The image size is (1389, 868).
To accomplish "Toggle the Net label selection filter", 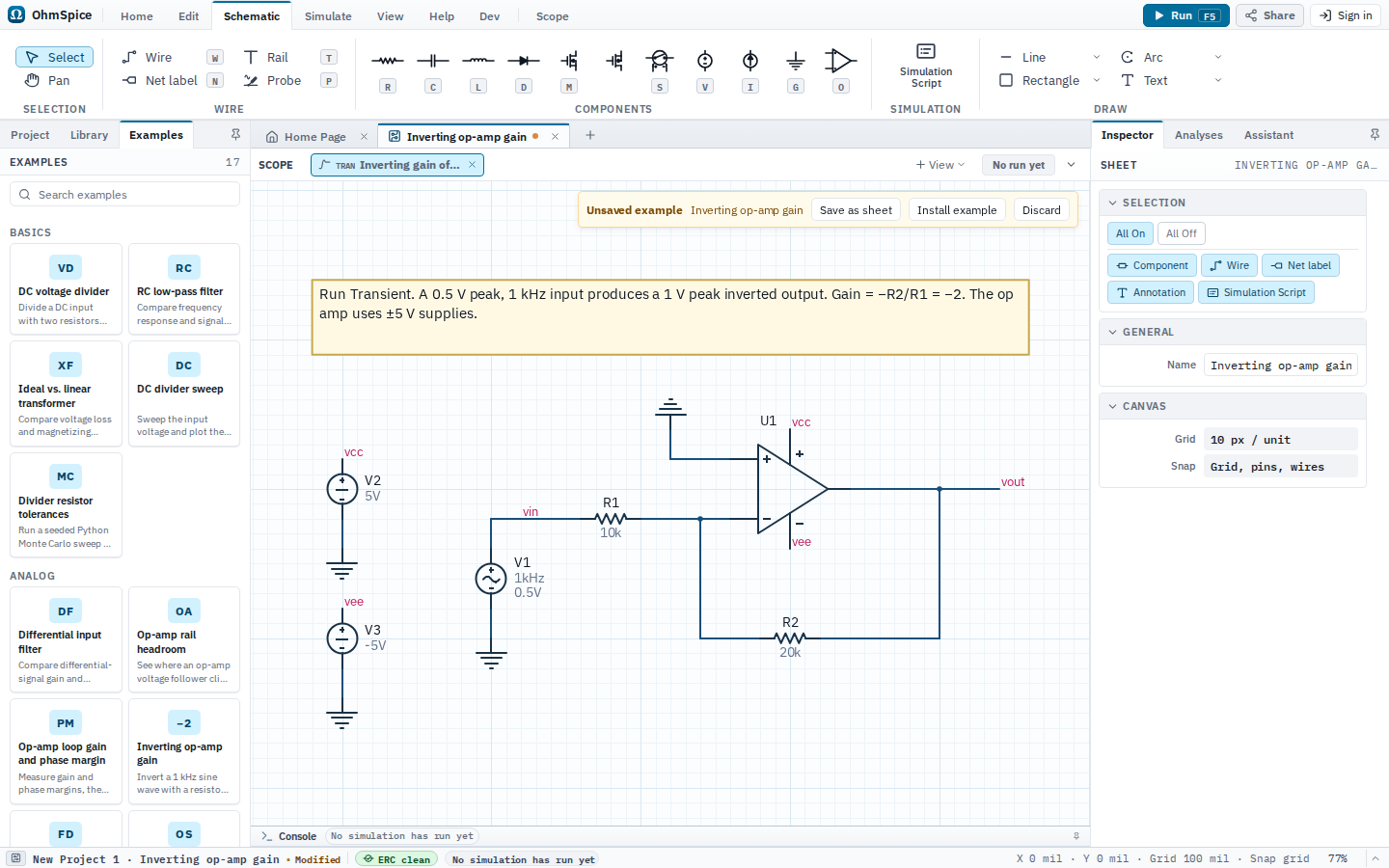I will coord(1300,265).
